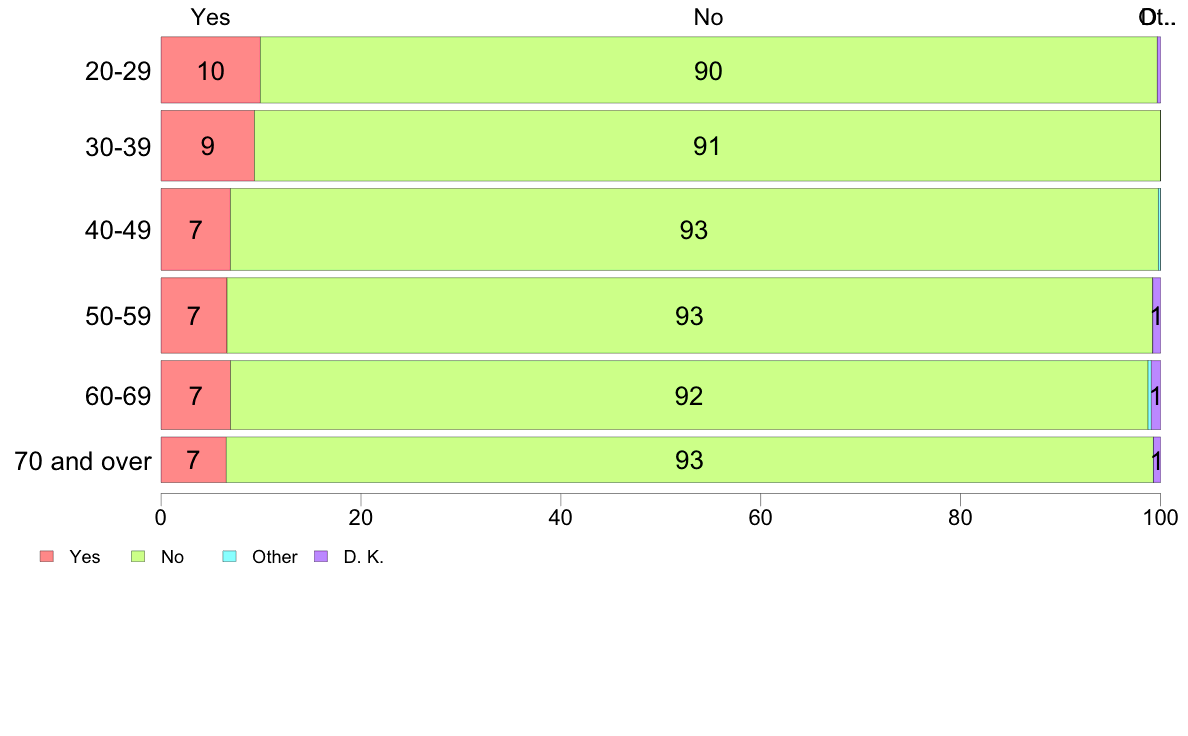Click the No column header at top
Screen dimensions: 1188x736
(x=708, y=17)
